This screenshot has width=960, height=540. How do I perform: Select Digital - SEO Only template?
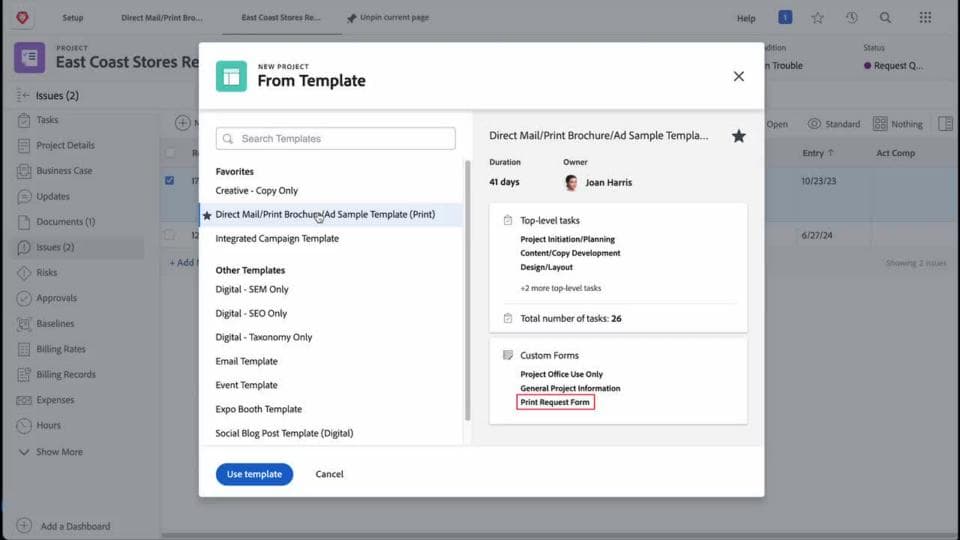pyautogui.click(x=251, y=313)
